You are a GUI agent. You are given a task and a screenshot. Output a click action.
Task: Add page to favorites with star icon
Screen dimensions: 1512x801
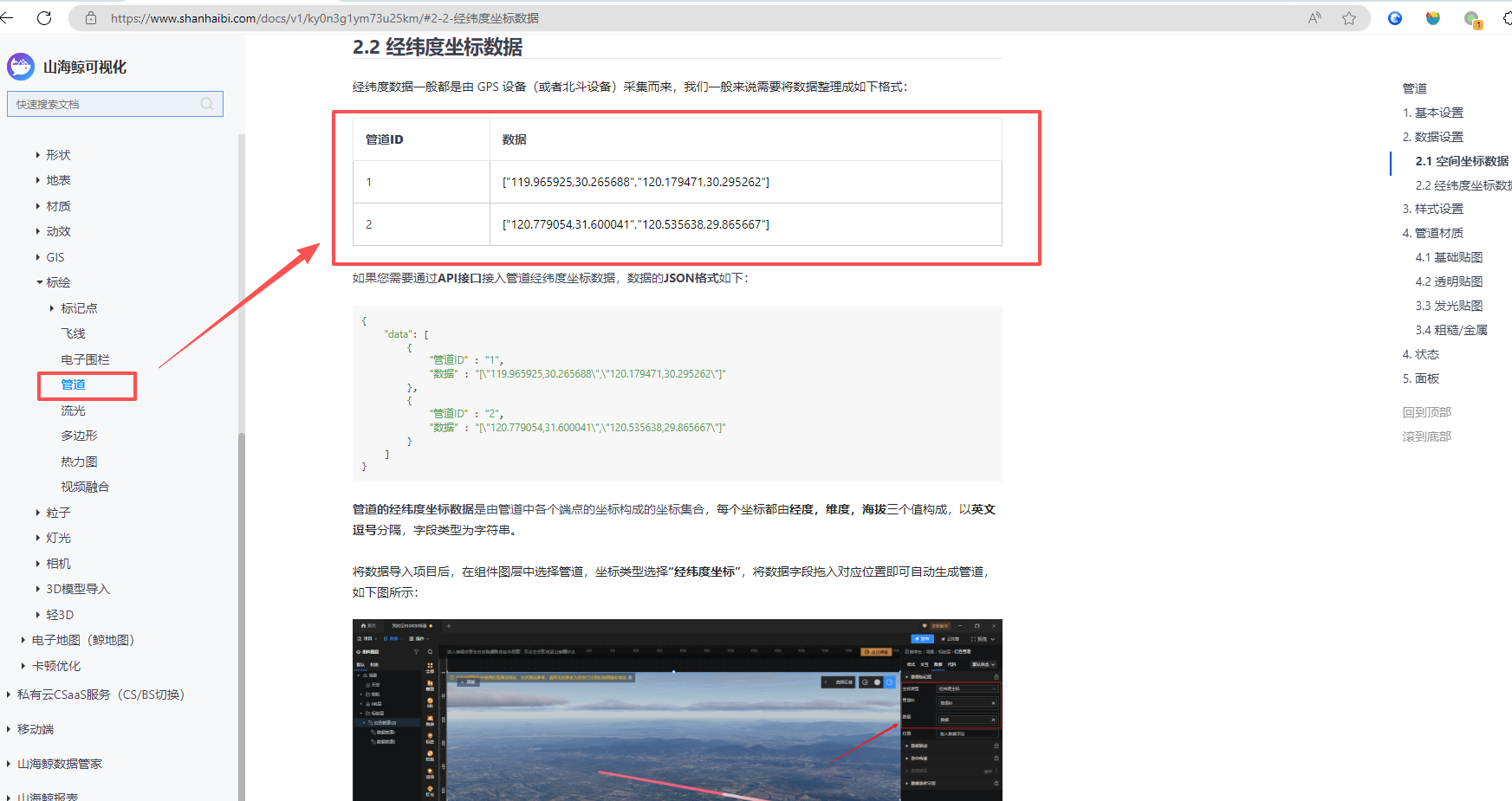pos(1349,18)
